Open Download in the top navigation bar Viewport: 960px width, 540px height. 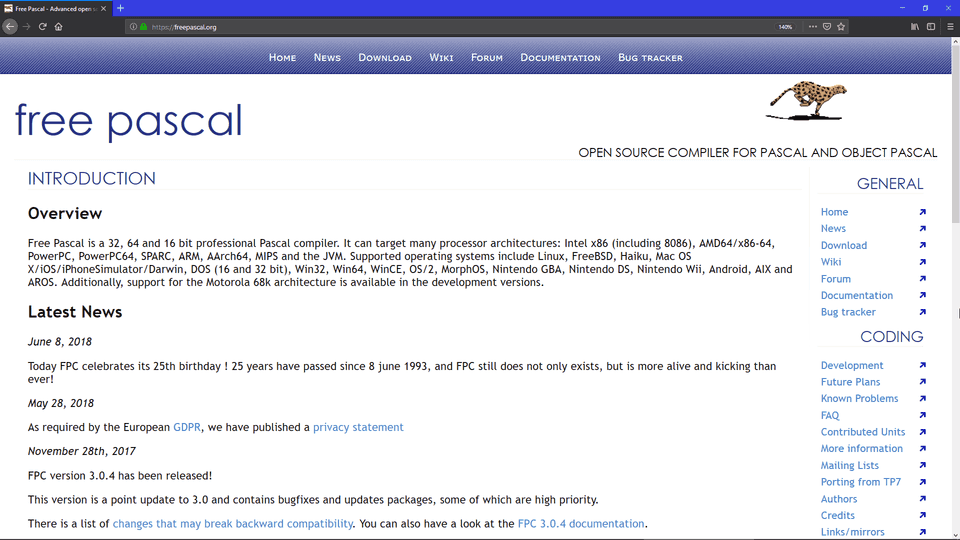click(x=385, y=58)
